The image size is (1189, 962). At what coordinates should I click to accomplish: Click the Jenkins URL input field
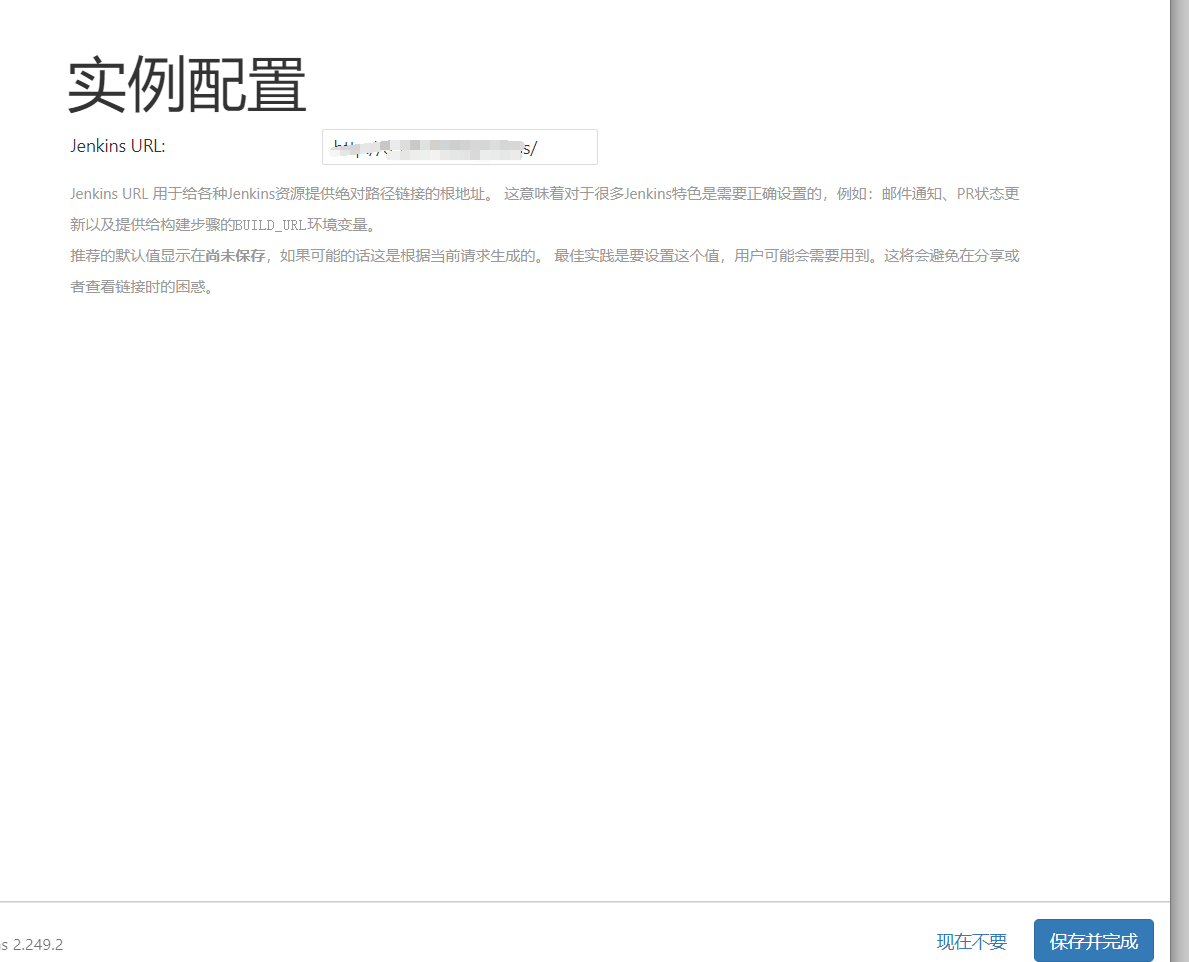(460, 147)
